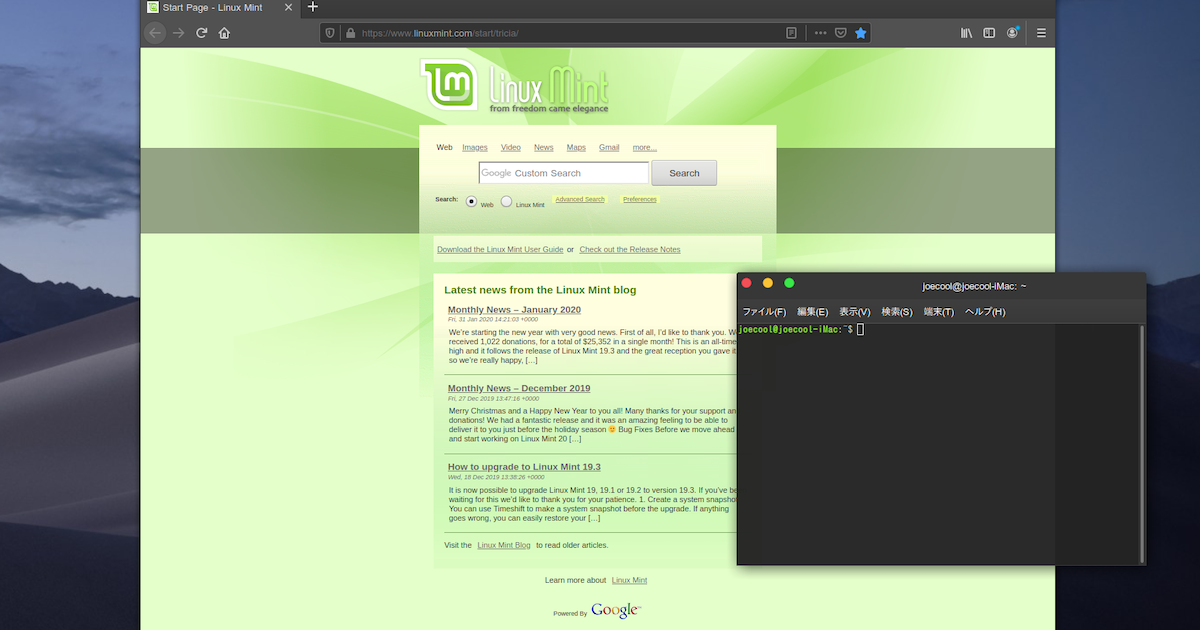
Task: Click the Search button
Action: (684, 173)
